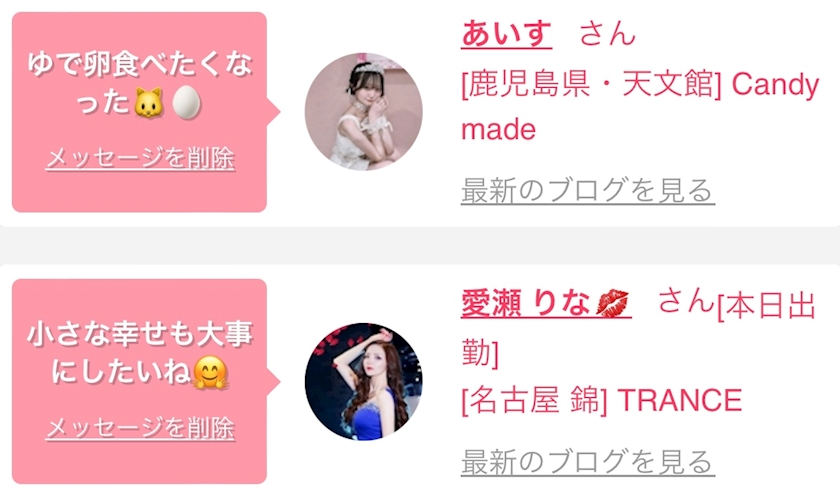Open 愛瀬 りな round profile photo
Screen dimensions: 840x496
click(x=363, y=381)
